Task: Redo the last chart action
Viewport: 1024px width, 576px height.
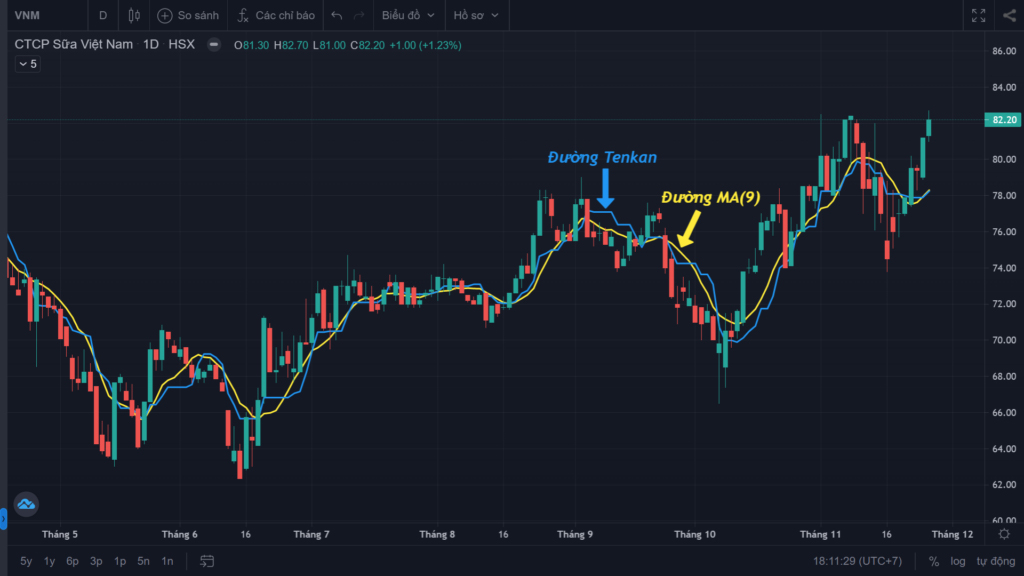Action: tap(359, 15)
